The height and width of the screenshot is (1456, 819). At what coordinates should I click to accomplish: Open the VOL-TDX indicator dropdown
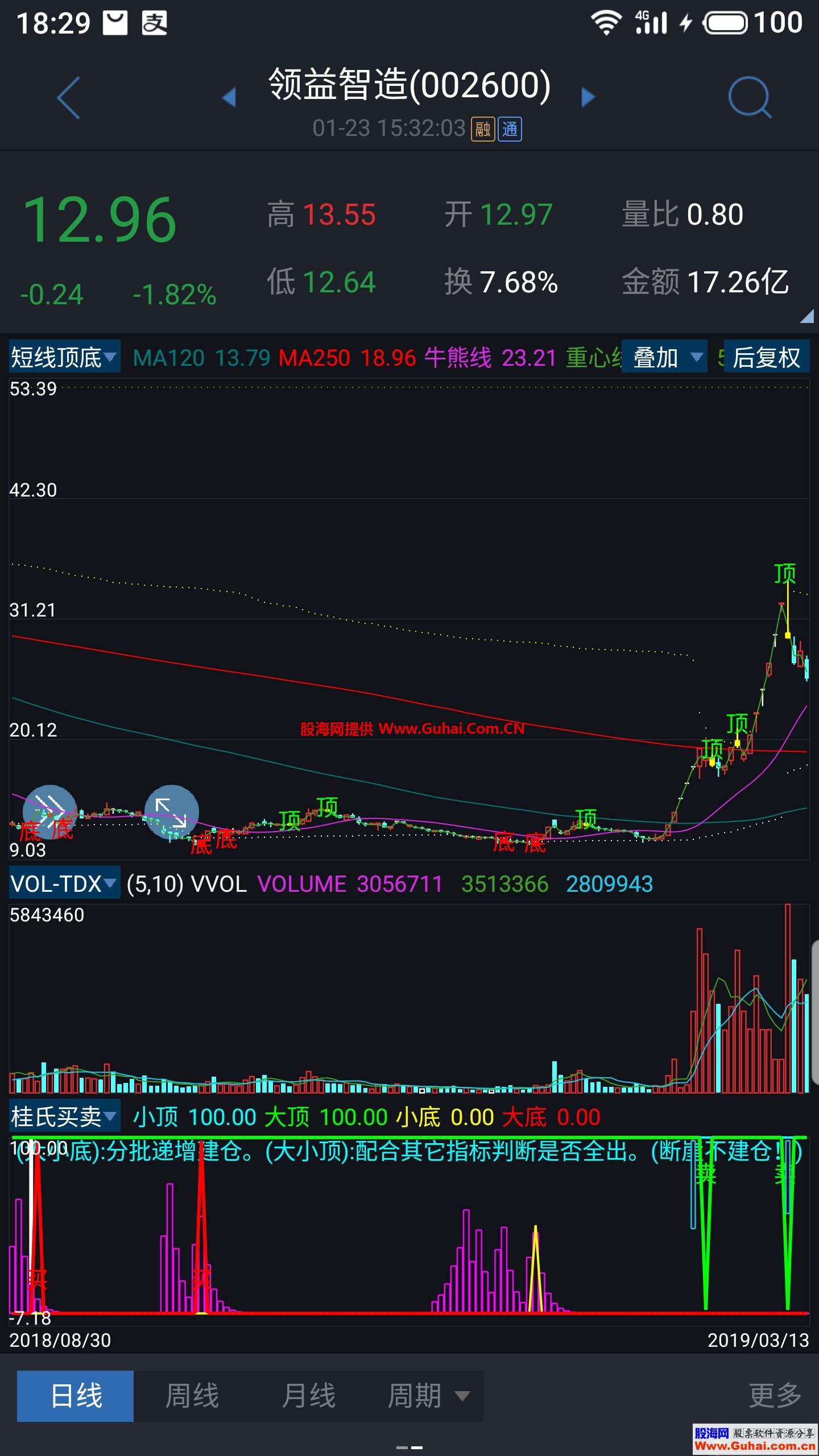pyautogui.click(x=64, y=883)
